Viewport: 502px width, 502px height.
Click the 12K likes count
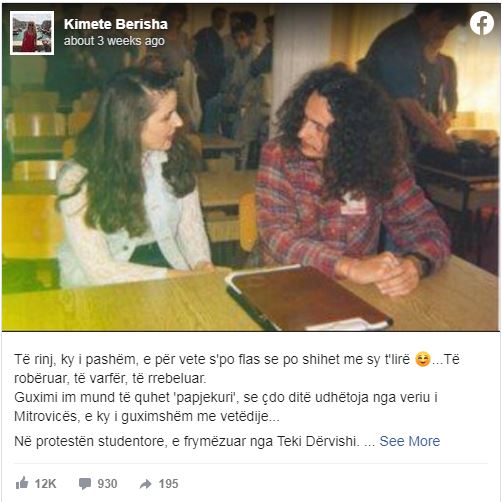[x=46, y=484]
